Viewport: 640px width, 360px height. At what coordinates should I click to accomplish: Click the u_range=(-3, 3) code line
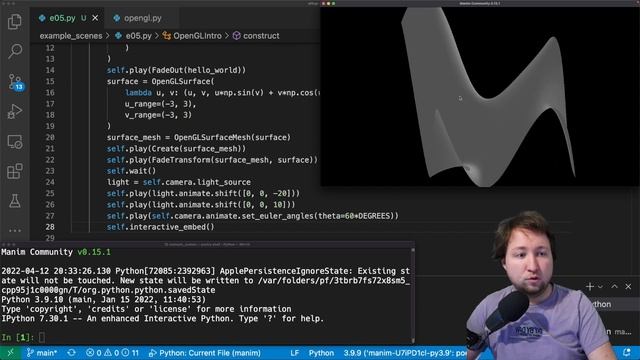[160, 104]
